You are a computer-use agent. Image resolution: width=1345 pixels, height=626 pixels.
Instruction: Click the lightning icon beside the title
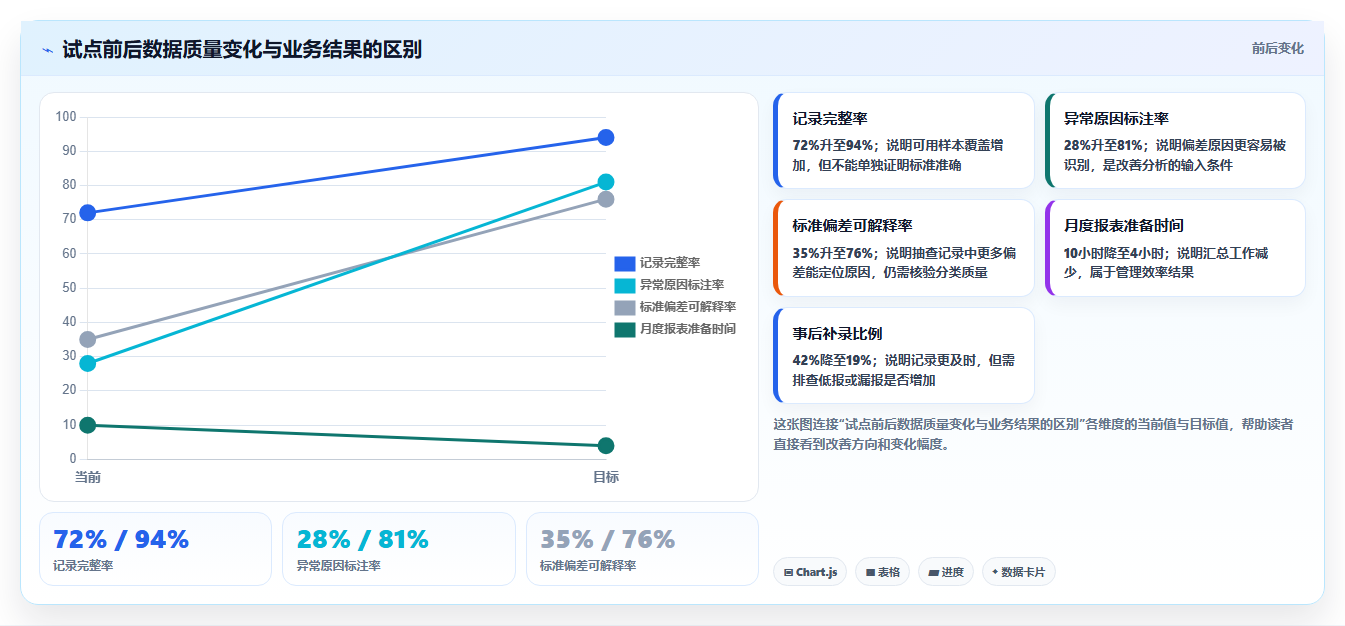47,50
